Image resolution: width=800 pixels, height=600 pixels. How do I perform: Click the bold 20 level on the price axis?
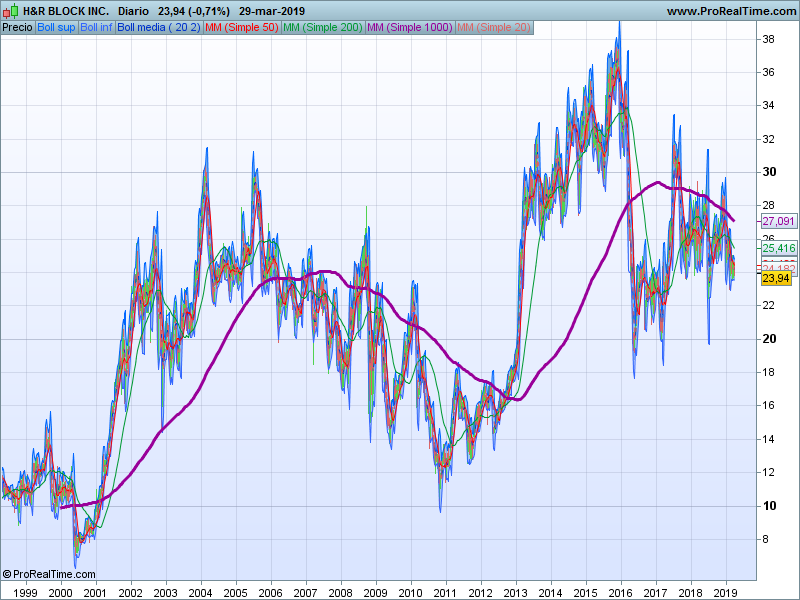(x=769, y=339)
